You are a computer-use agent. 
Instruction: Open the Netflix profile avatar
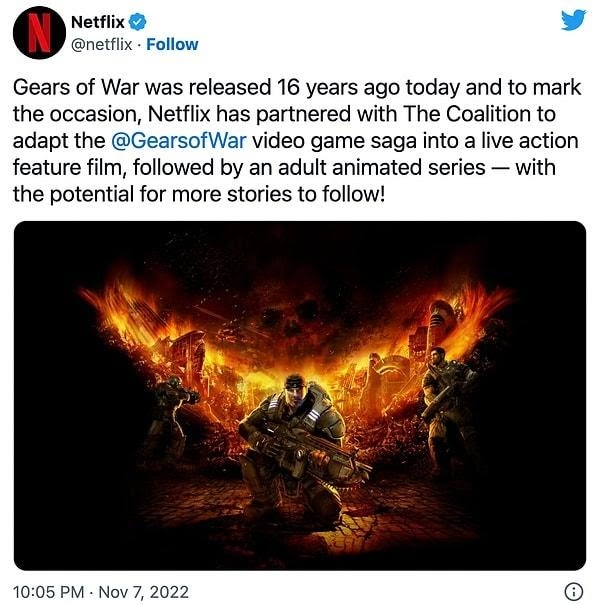(39, 32)
